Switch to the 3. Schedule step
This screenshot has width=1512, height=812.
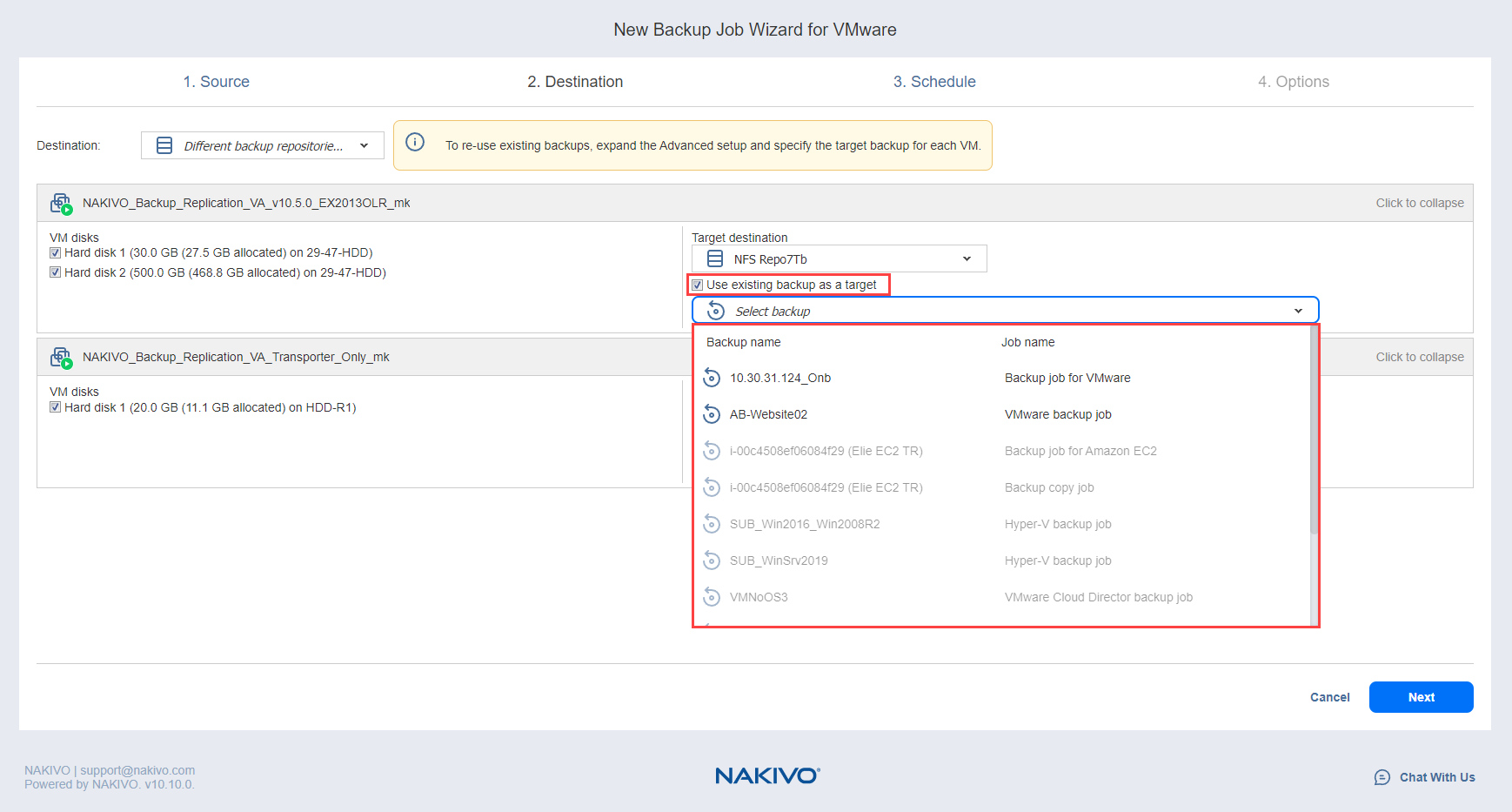click(934, 82)
